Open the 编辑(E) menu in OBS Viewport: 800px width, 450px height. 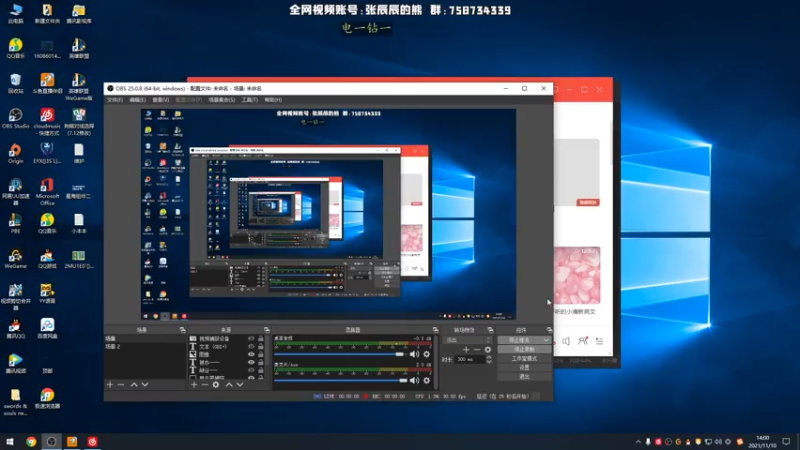pyautogui.click(x=137, y=100)
